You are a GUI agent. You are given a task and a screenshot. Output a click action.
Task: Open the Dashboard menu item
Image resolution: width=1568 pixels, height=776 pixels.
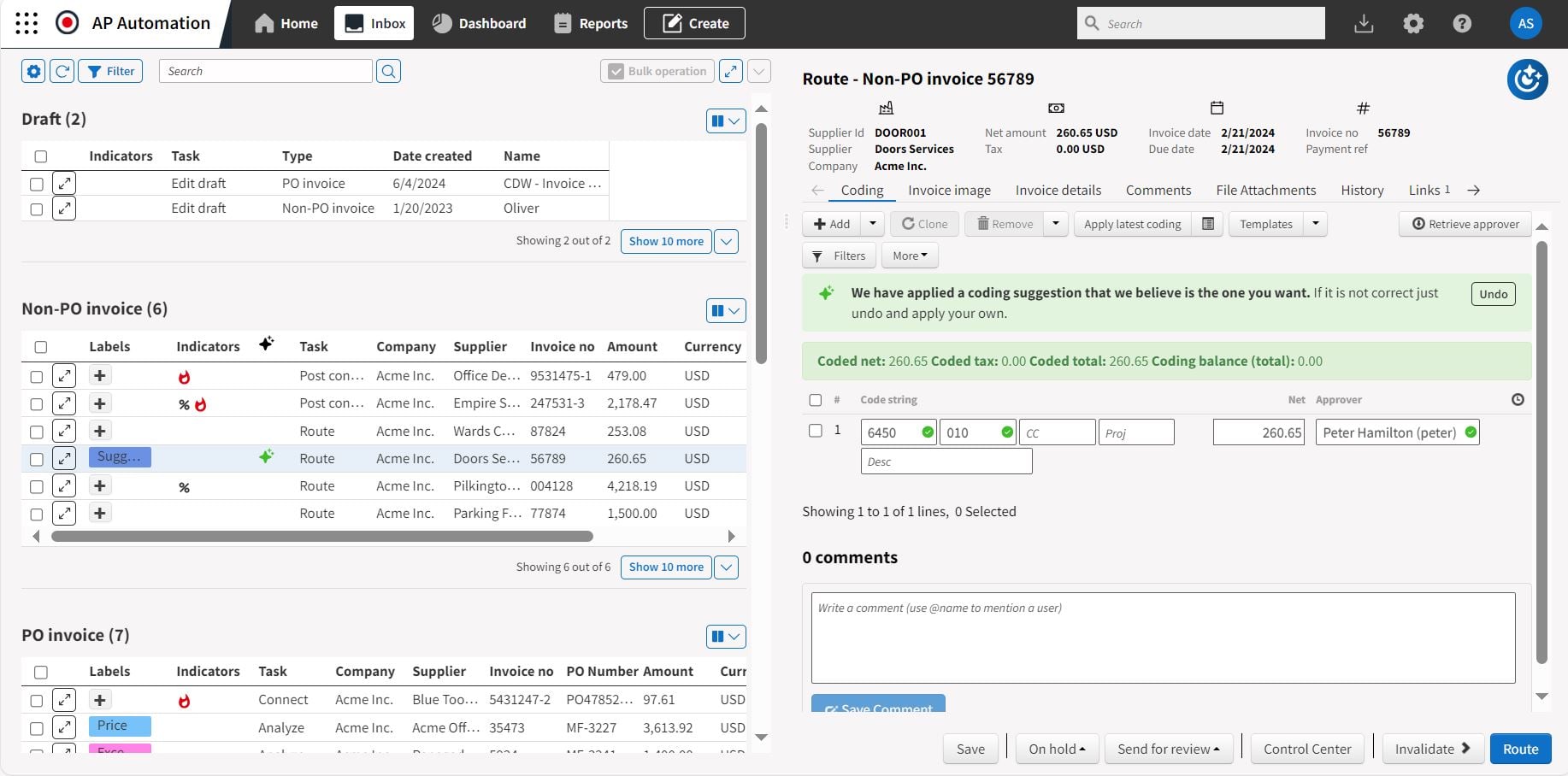480,23
